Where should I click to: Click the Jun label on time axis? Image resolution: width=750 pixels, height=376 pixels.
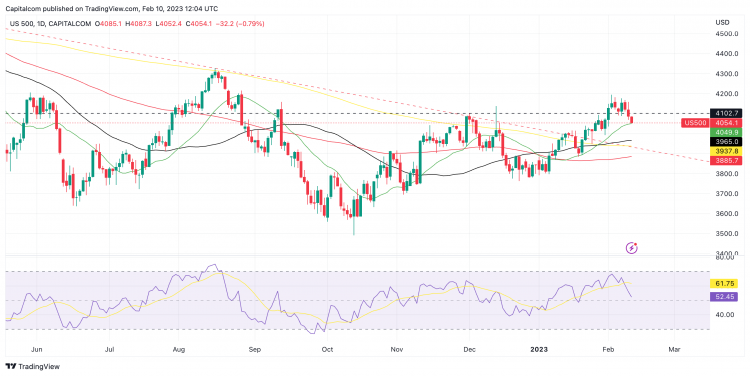[36, 349]
